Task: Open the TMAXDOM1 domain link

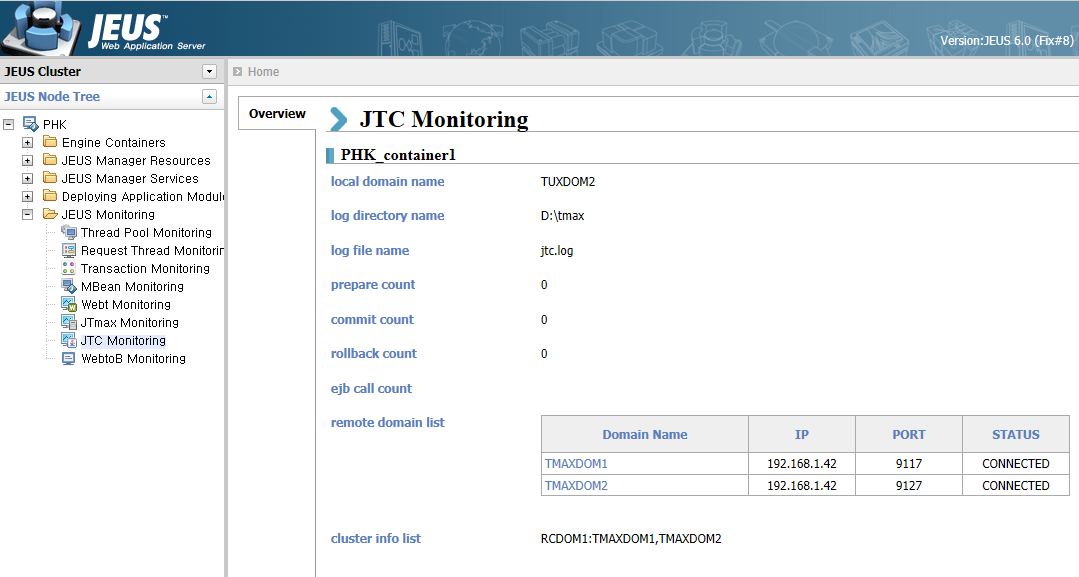Action: [x=576, y=464]
